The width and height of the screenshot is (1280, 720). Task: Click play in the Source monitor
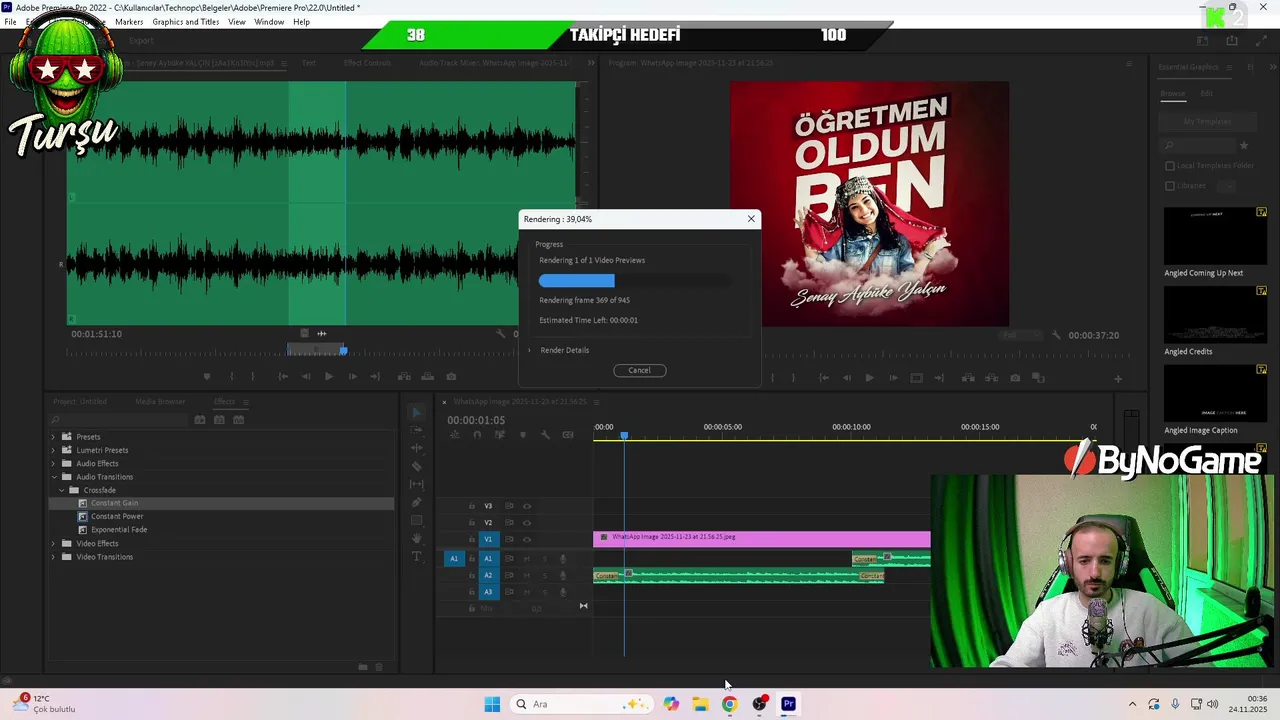[328, 377]
